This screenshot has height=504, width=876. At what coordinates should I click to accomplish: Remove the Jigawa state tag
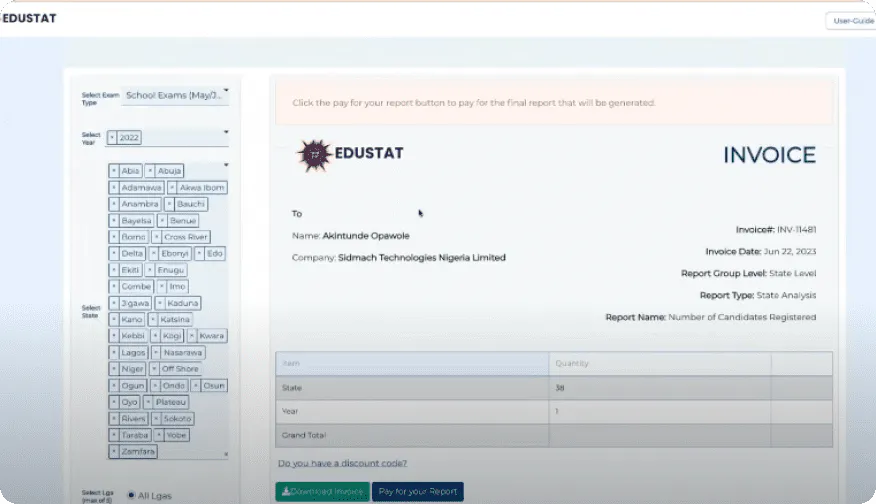[x=114, y=303]
